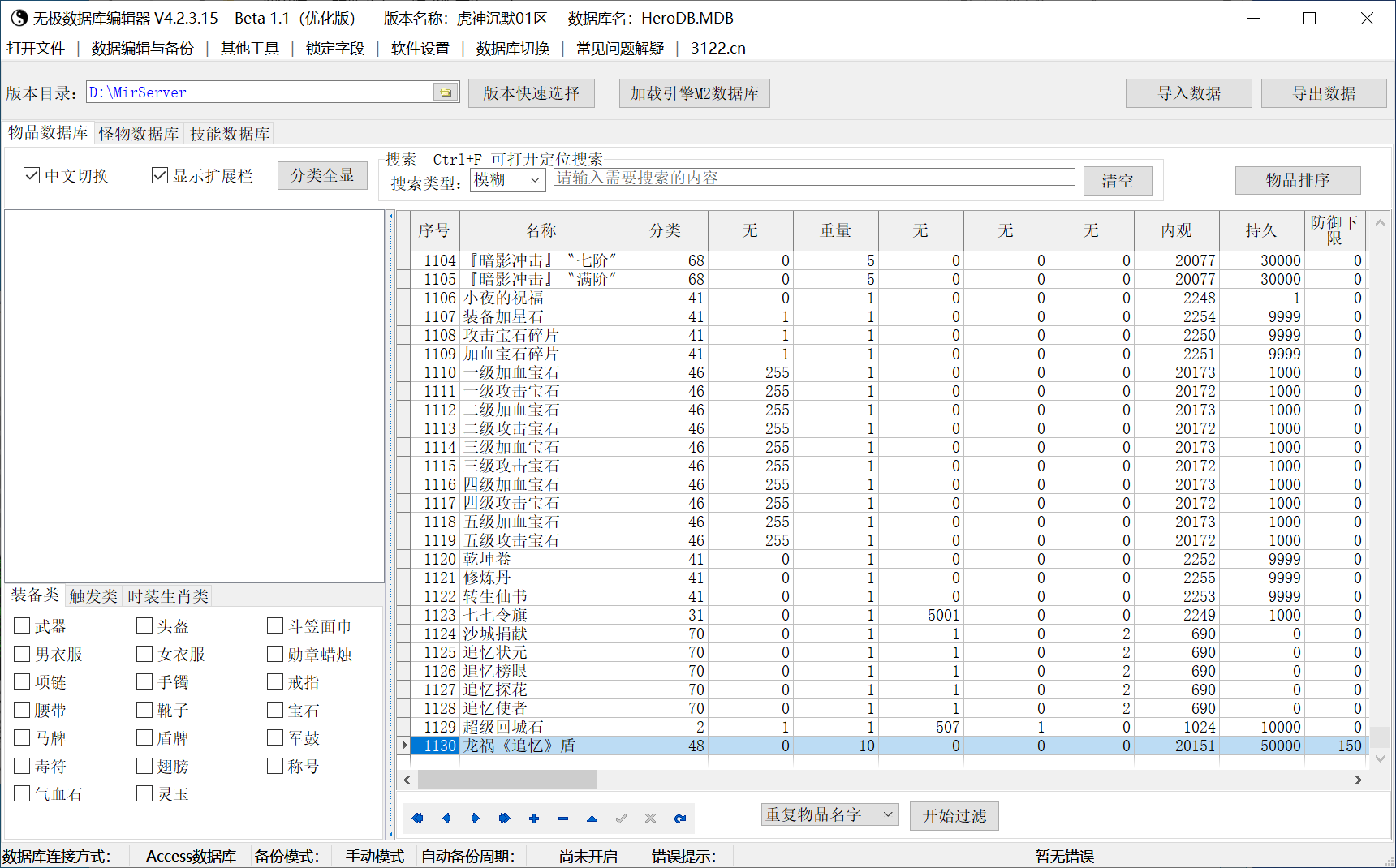Delete record minus icon

tap(563, 819)
